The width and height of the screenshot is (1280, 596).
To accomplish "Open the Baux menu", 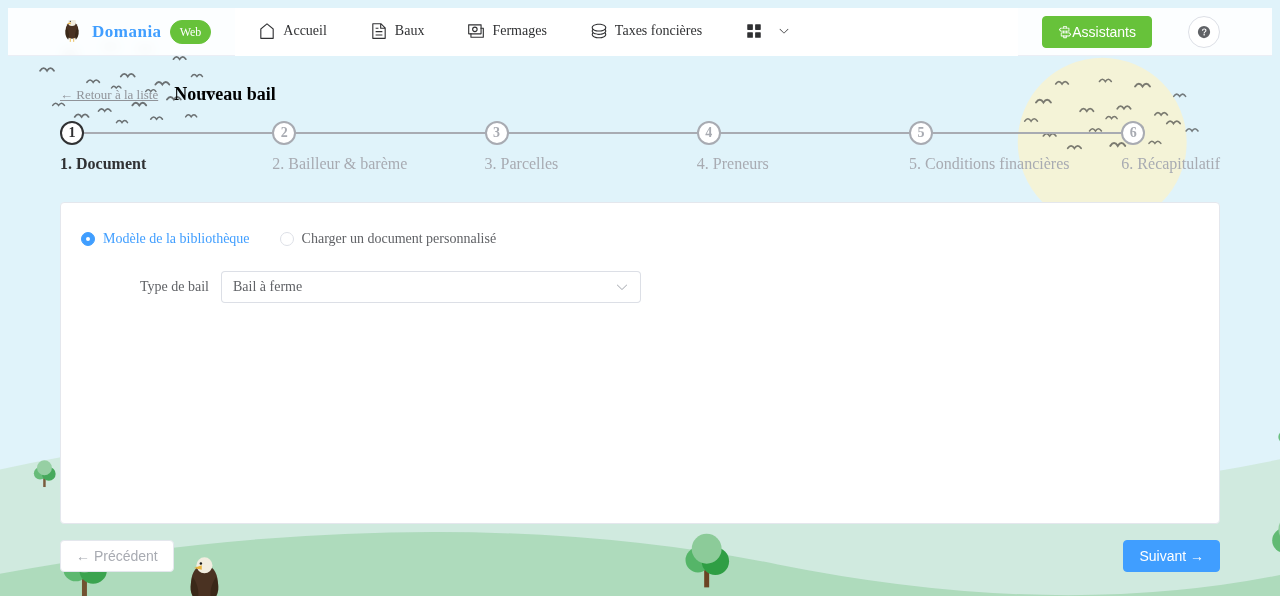I will coord(398,31).
